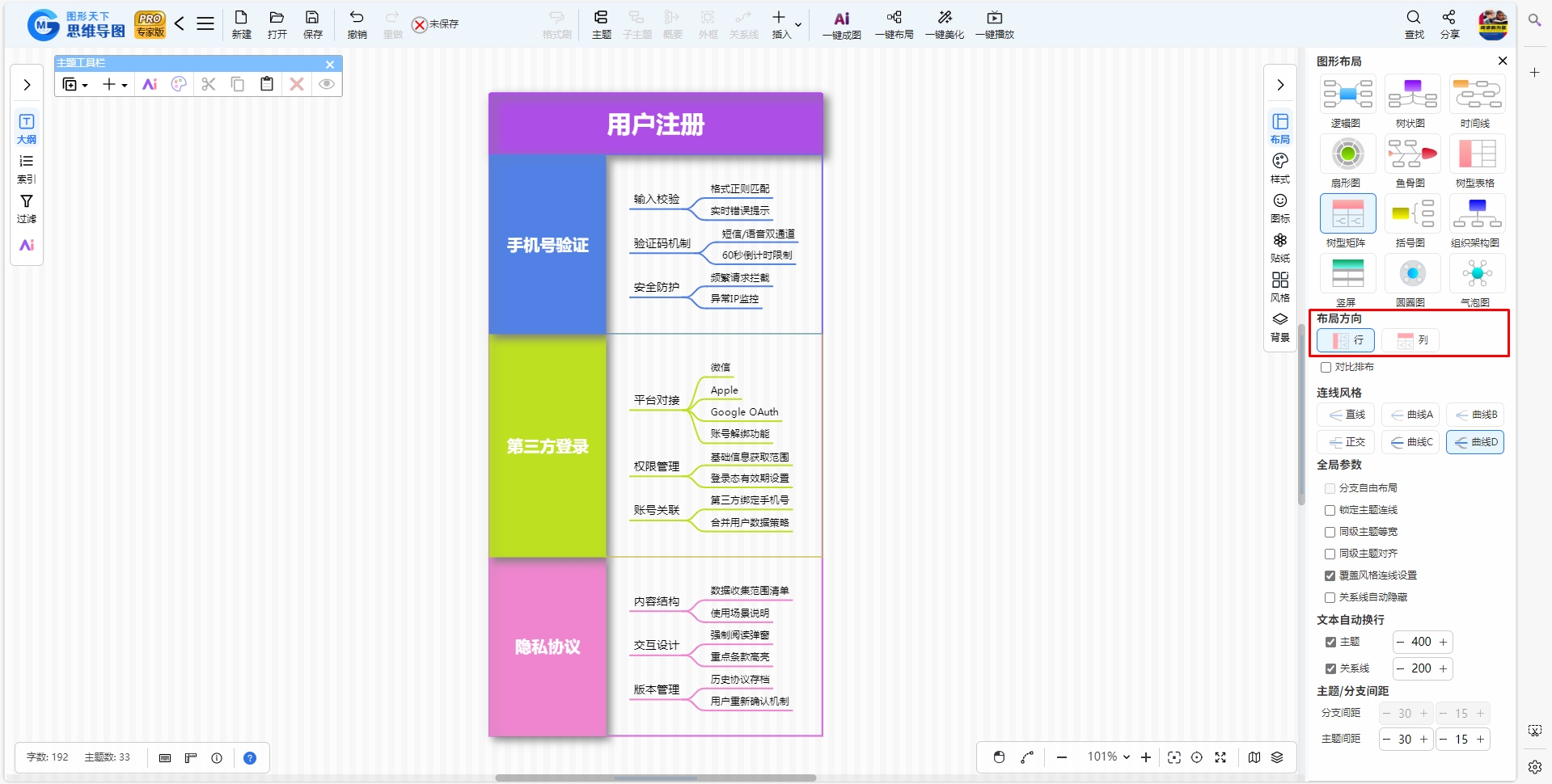Viewport: 1552px width, 784px height.
Task: Uncheck 主题 text auto-wrap checkbox
Action: 1330,642
